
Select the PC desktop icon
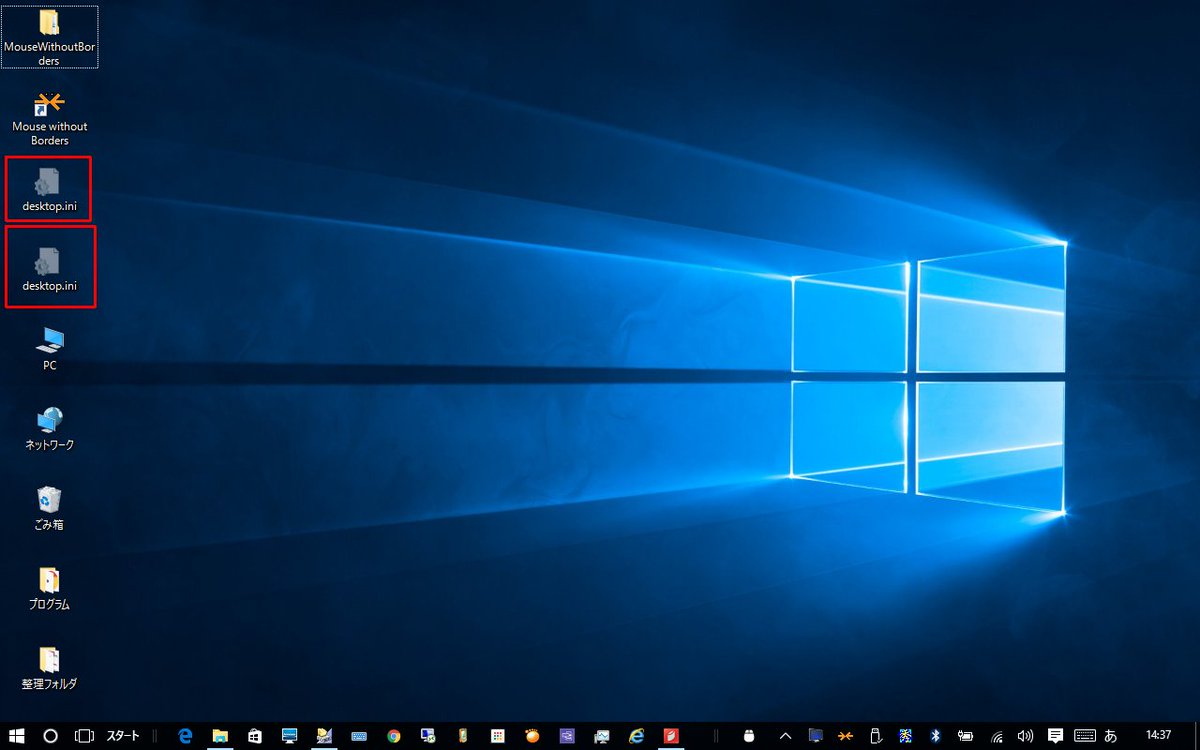point(49,349)
